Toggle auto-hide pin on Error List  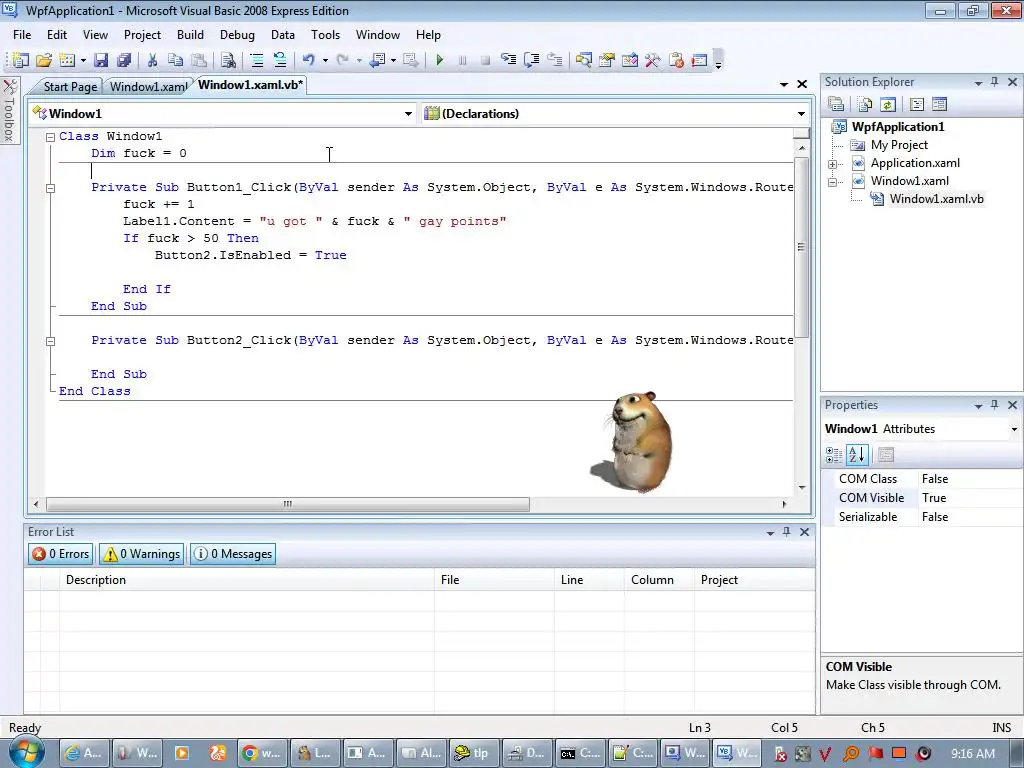coord(787,532)
